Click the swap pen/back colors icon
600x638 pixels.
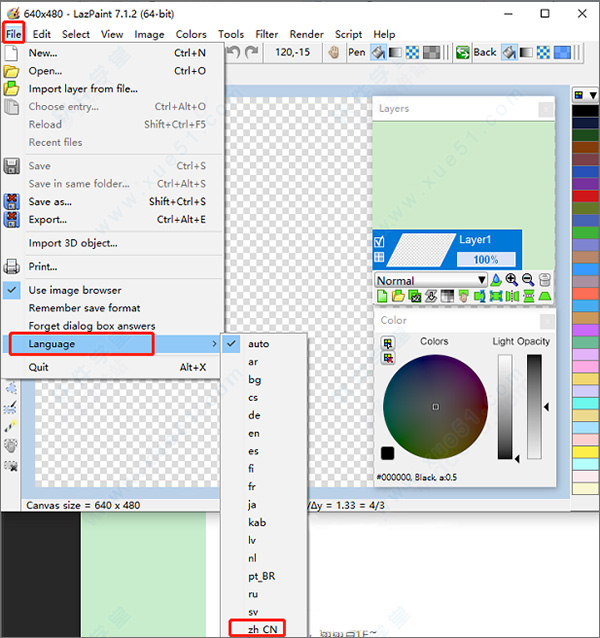(463, 52)
